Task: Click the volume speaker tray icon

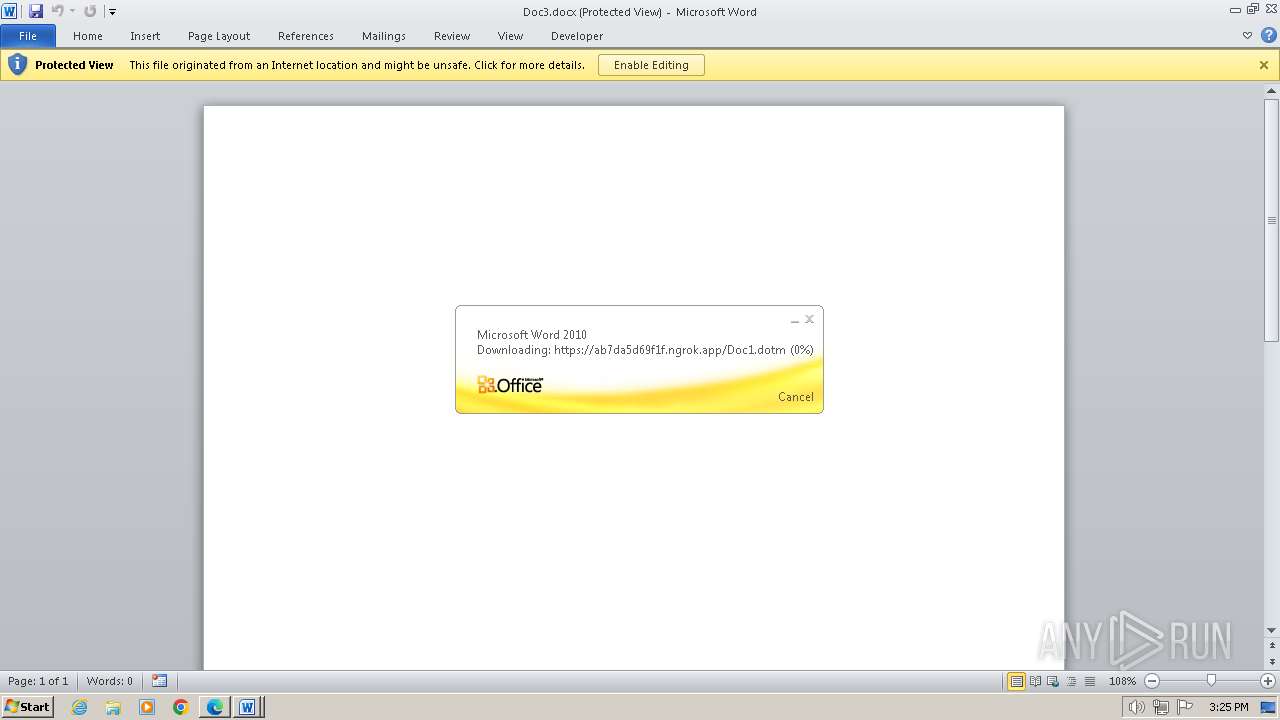Action: (1136, 707)
